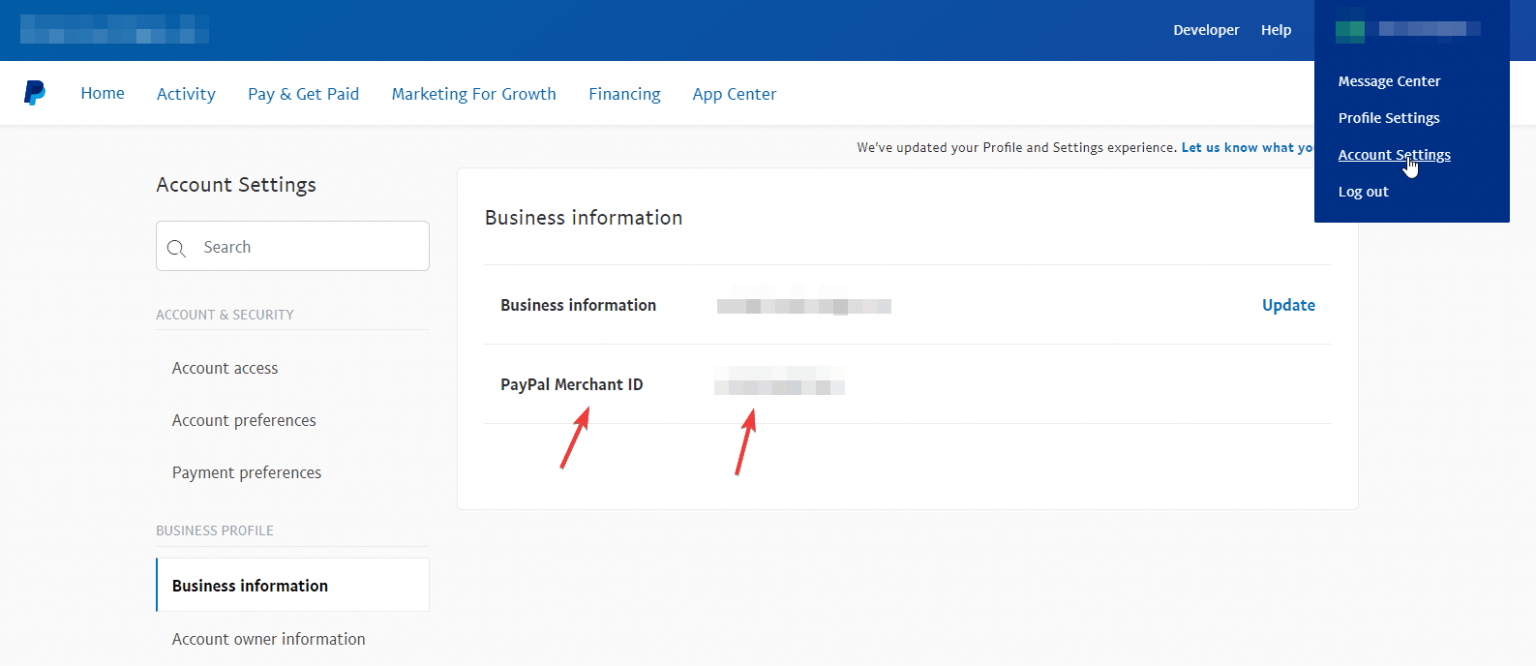Open the App Center

[x=734, y=93]
